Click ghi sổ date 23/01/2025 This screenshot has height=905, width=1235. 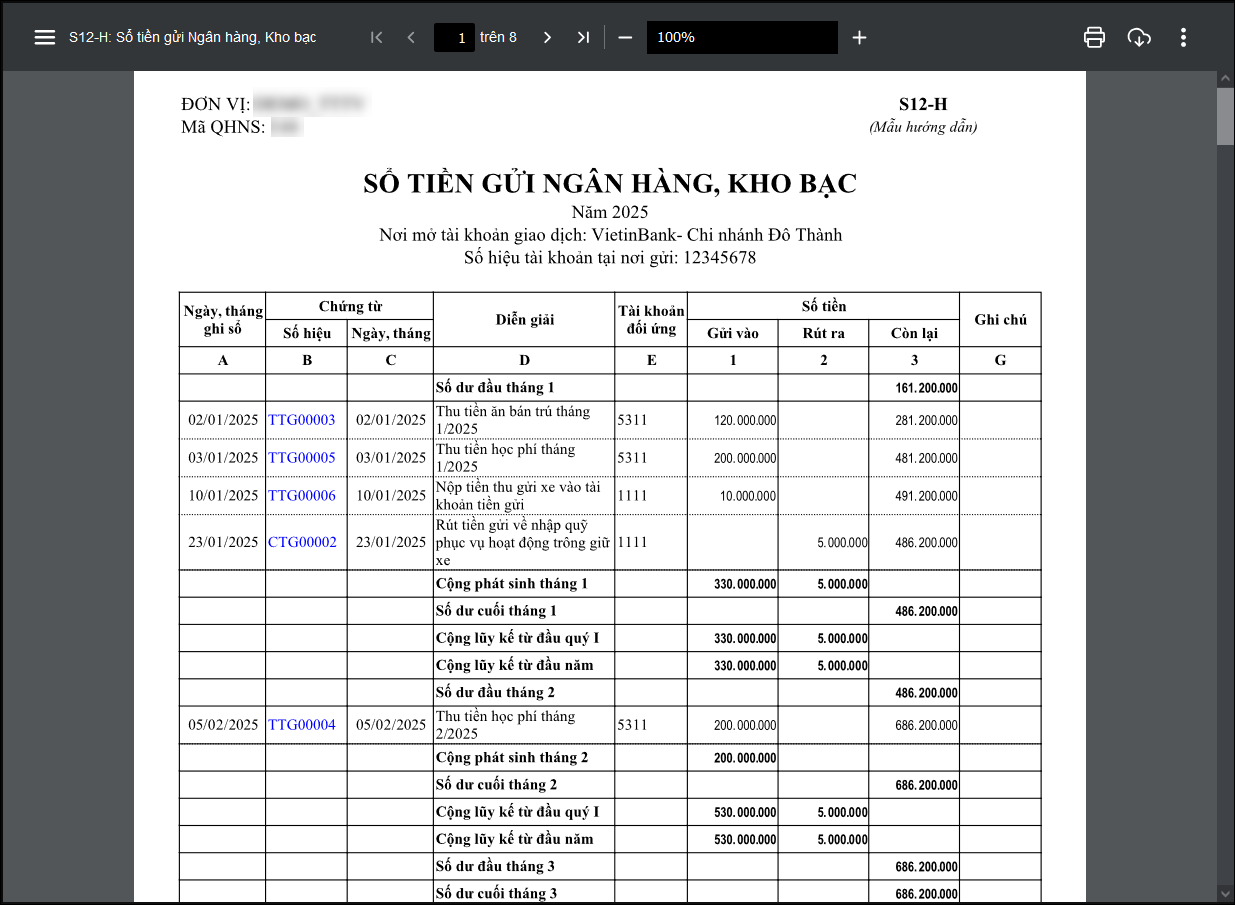click(223, 542)
